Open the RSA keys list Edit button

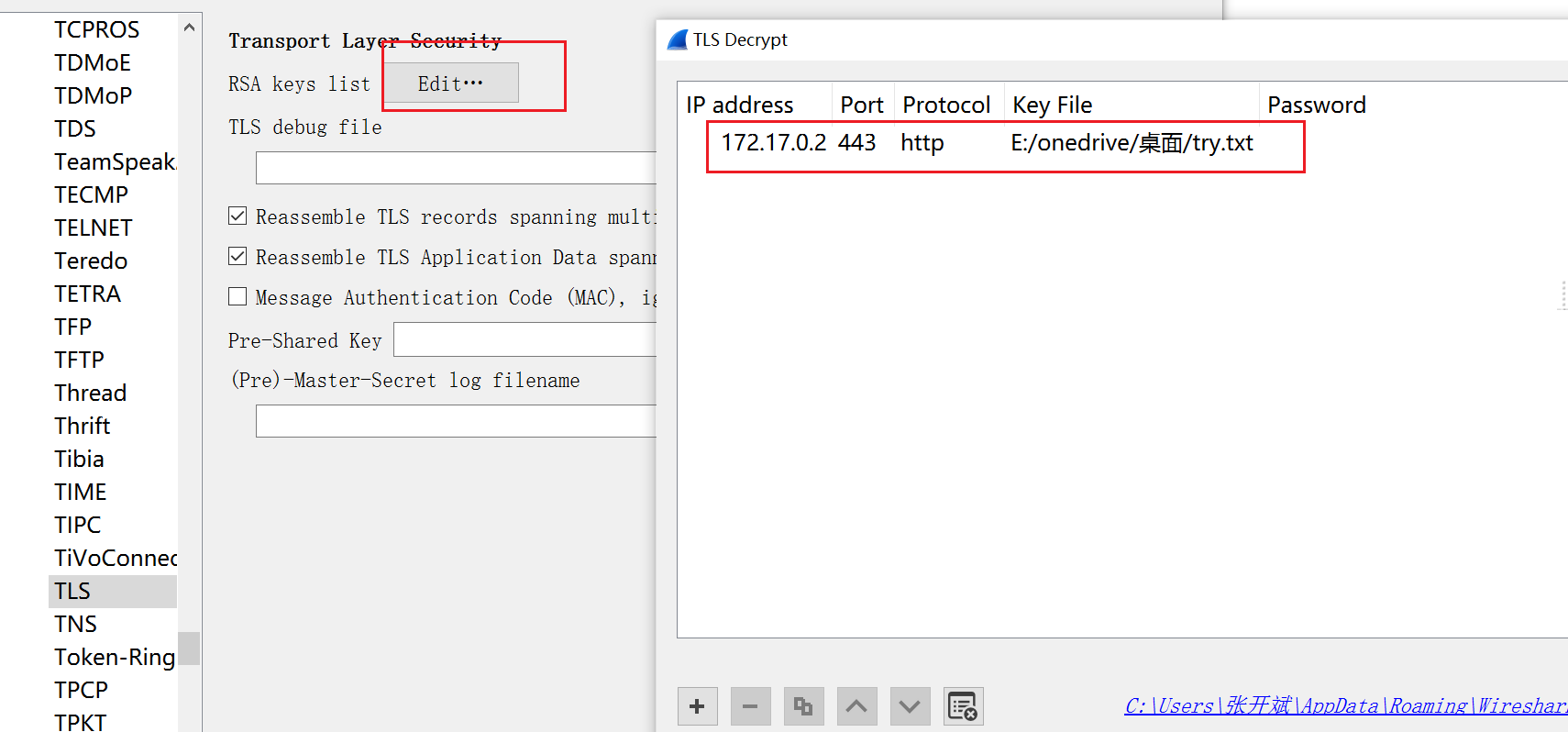pos(450,83)
